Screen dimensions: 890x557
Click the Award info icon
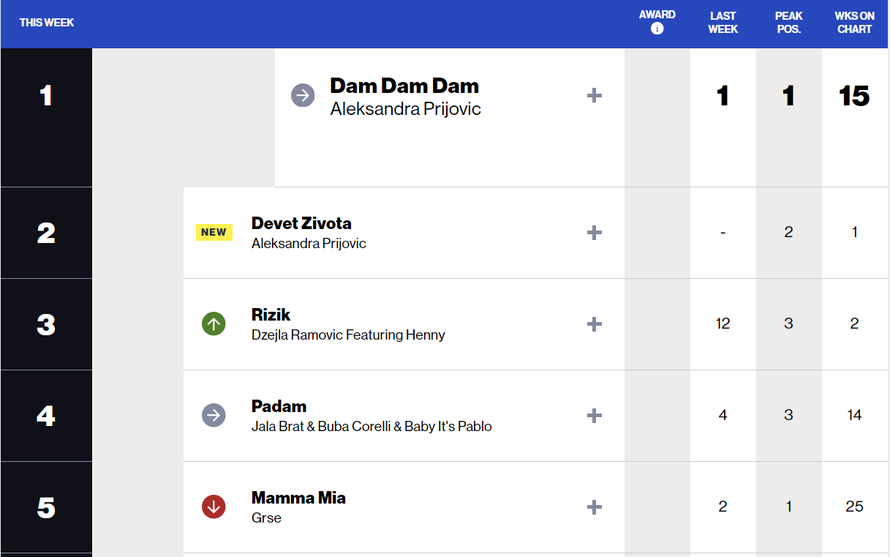pos(657,29)
